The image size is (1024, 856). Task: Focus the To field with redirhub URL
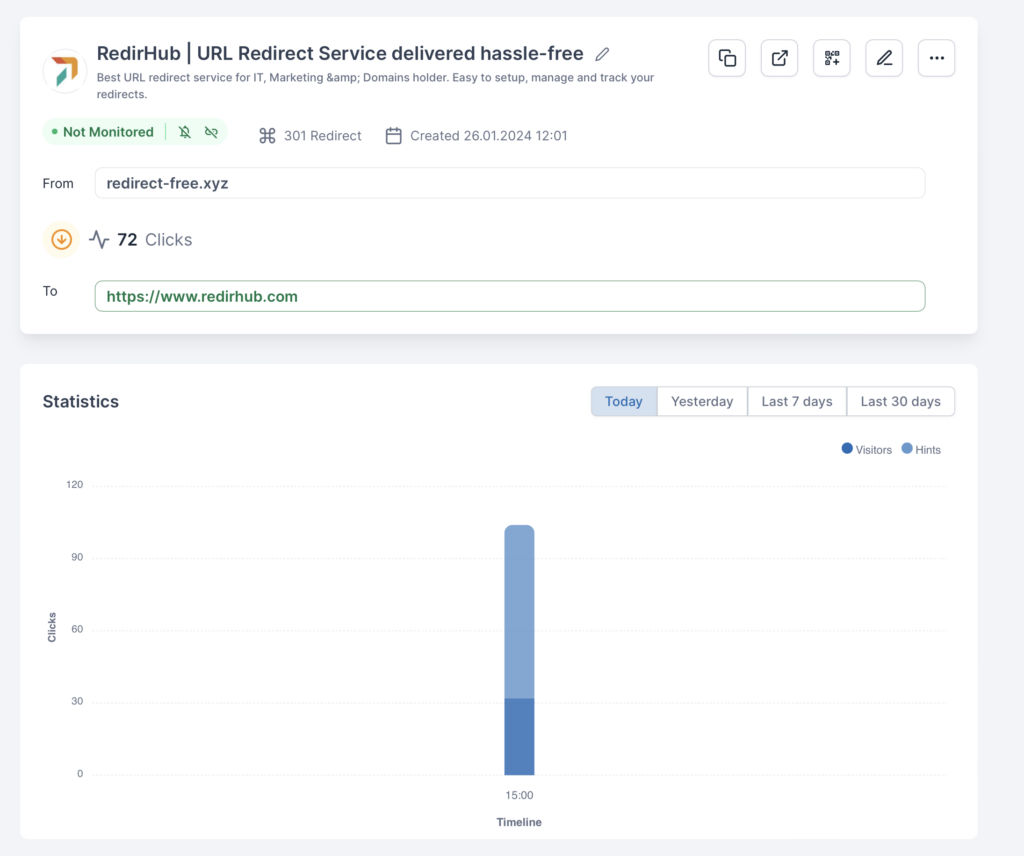[509, 296]
